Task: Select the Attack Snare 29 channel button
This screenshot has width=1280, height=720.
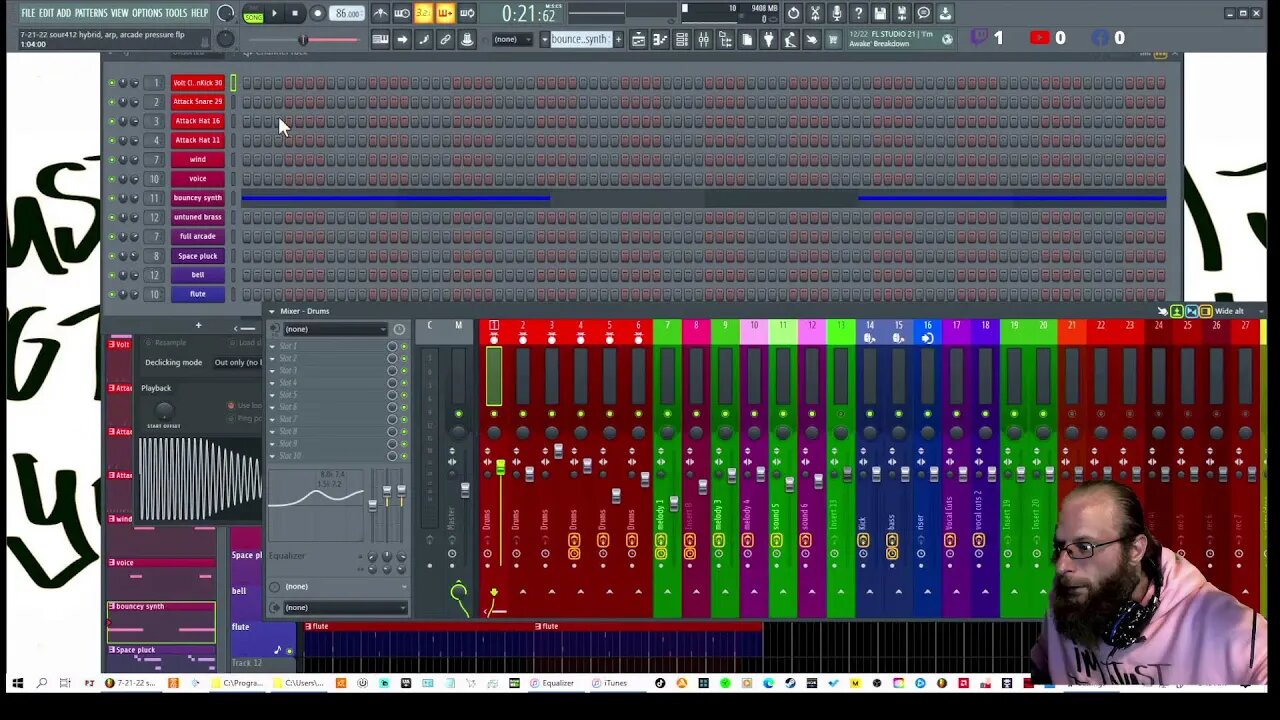Action: coord(197,102)
